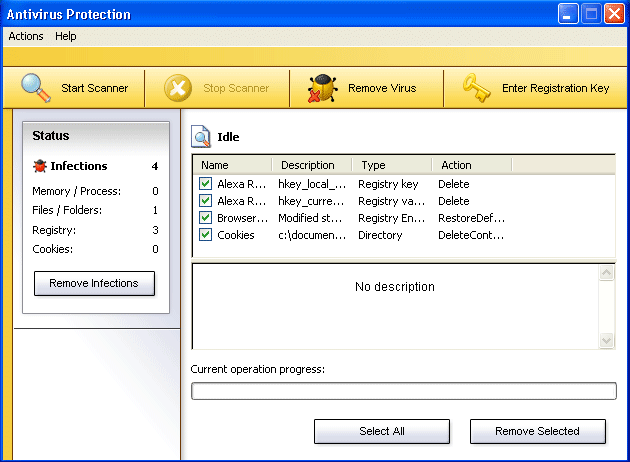Click the Remove Selected button

pos(537,431)
